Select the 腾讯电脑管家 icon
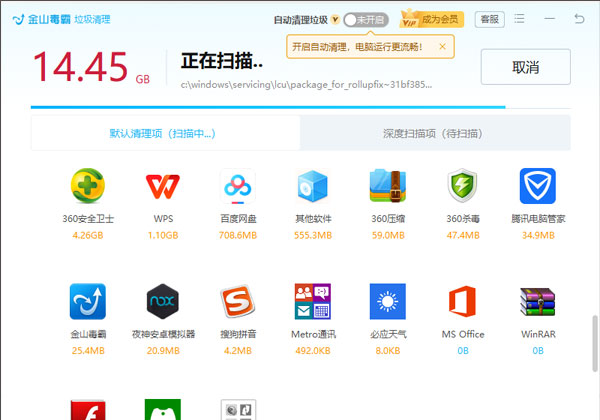This screenshot has width=600, height=420. (538, 186)
